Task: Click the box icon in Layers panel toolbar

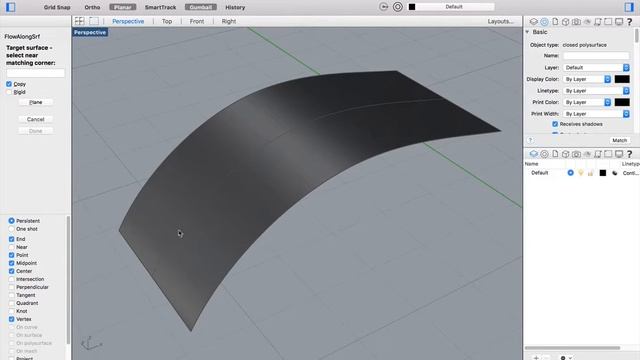Action: (565, 154)
